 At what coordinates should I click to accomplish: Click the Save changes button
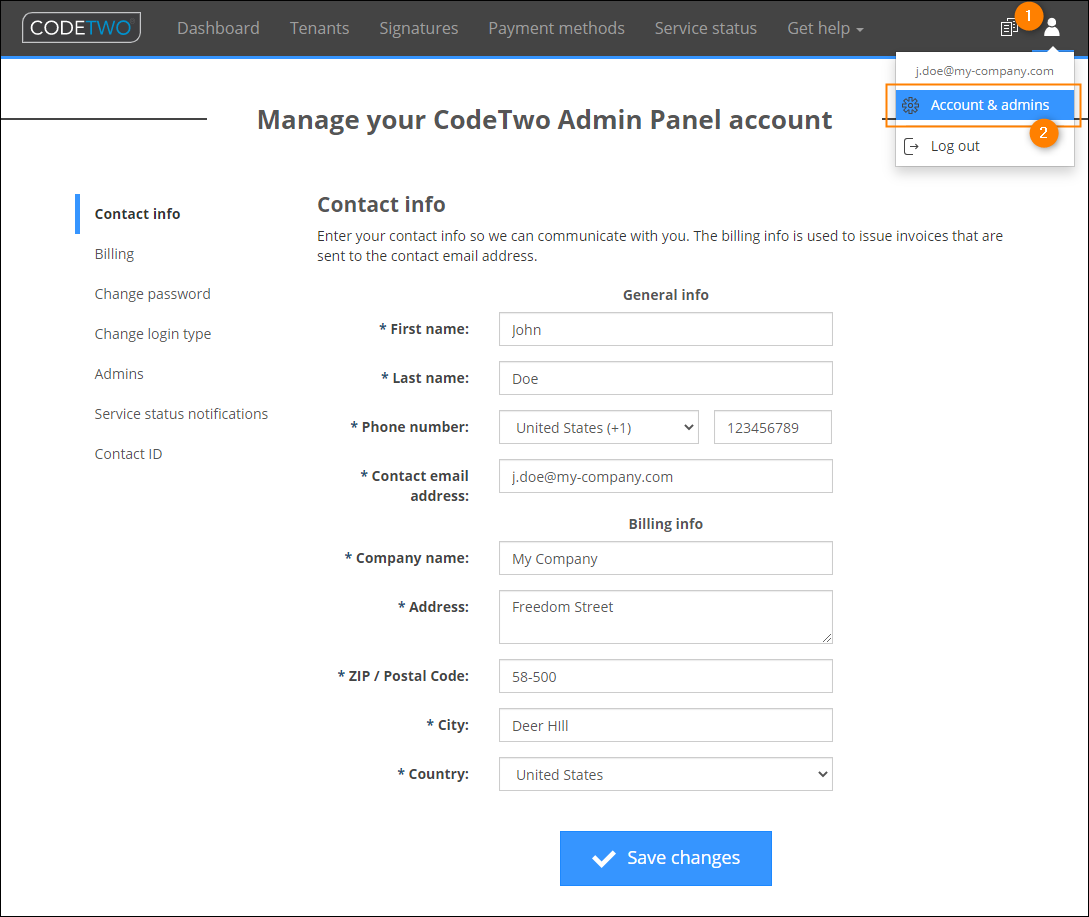(x=665, y=858)
